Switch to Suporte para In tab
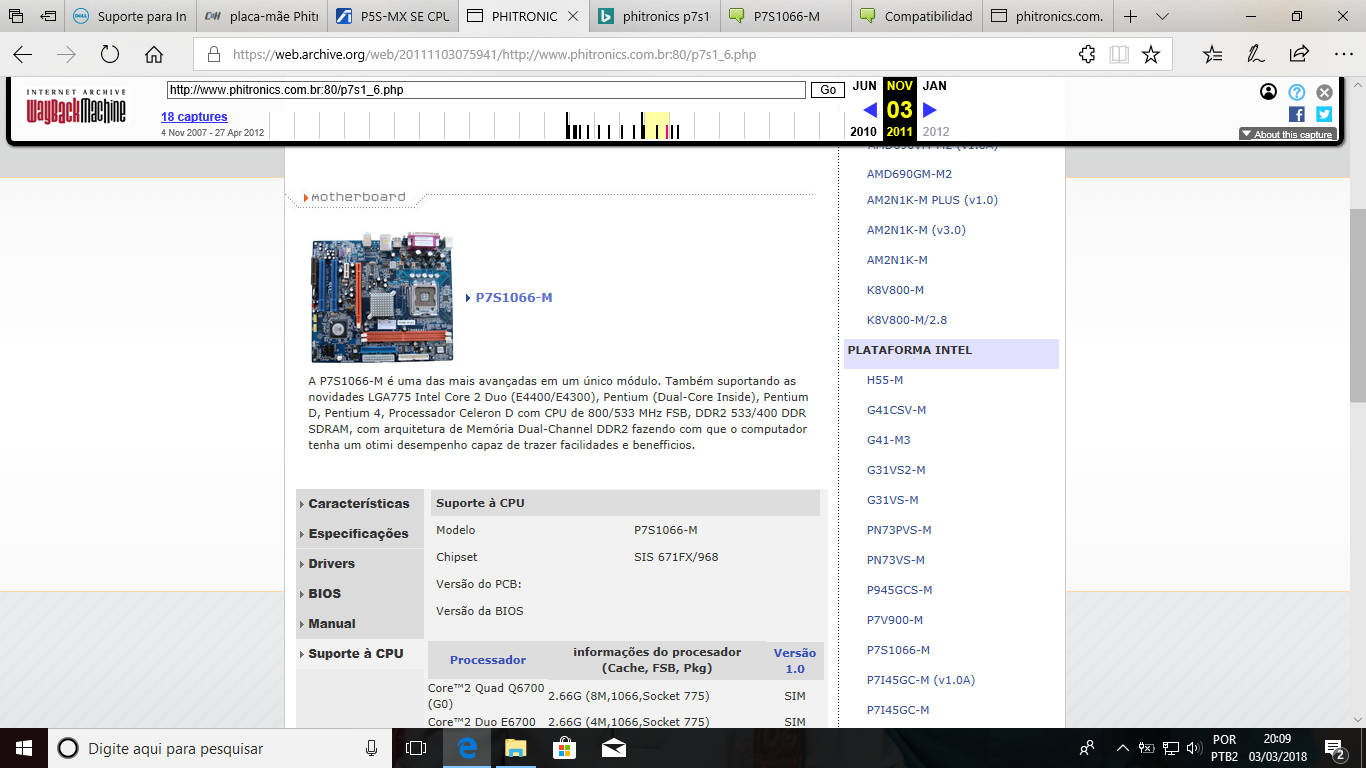 130,17
